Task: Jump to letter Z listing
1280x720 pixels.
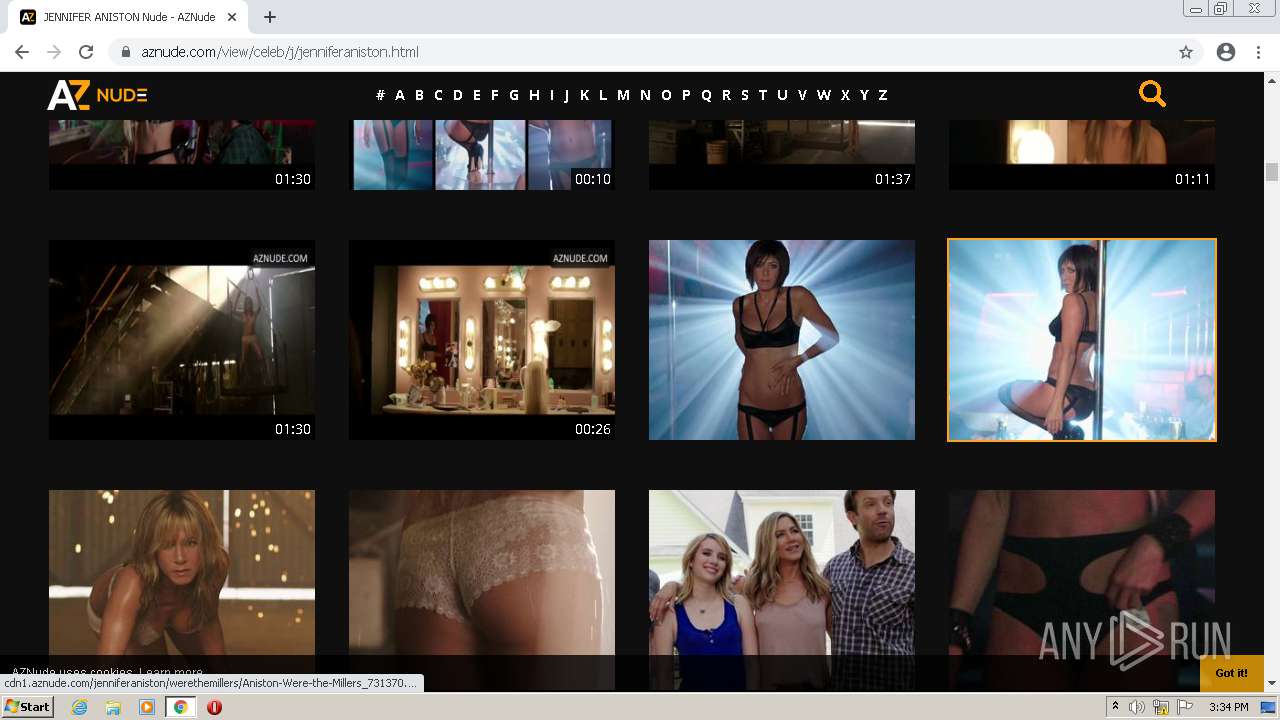Action: [883, 95]
